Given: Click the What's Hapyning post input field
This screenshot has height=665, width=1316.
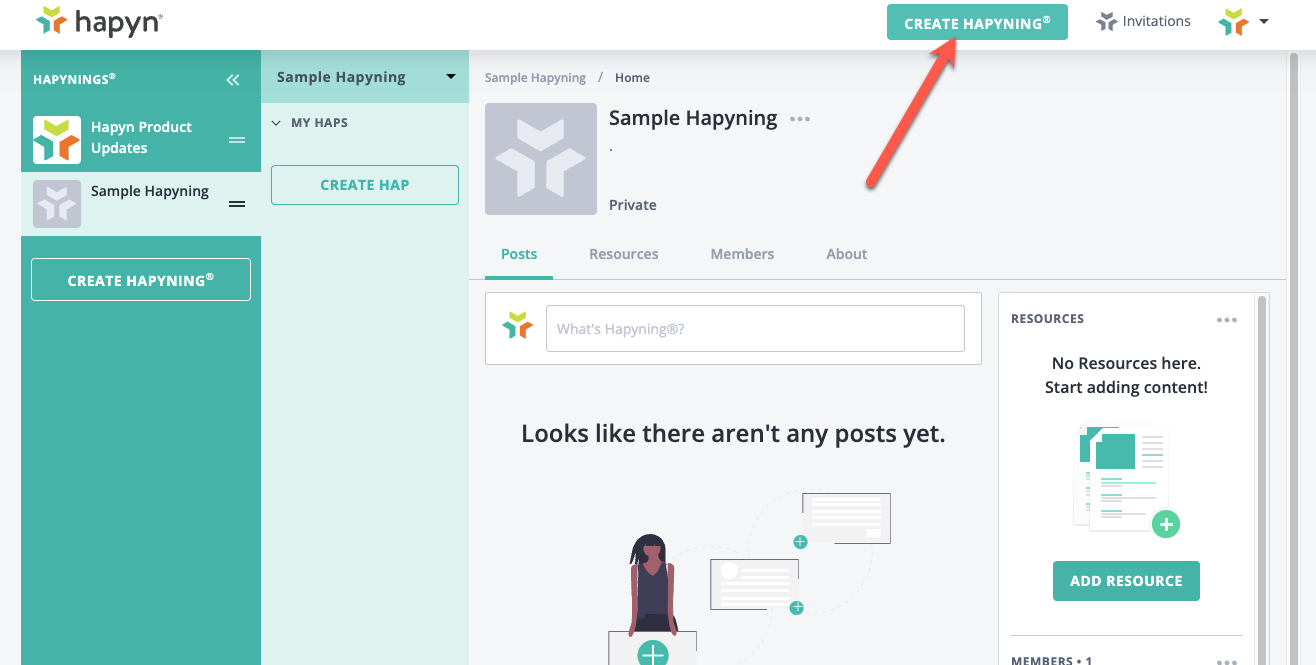Looking at the screenshot, I should pyautogui.click(x=755, y=329).
